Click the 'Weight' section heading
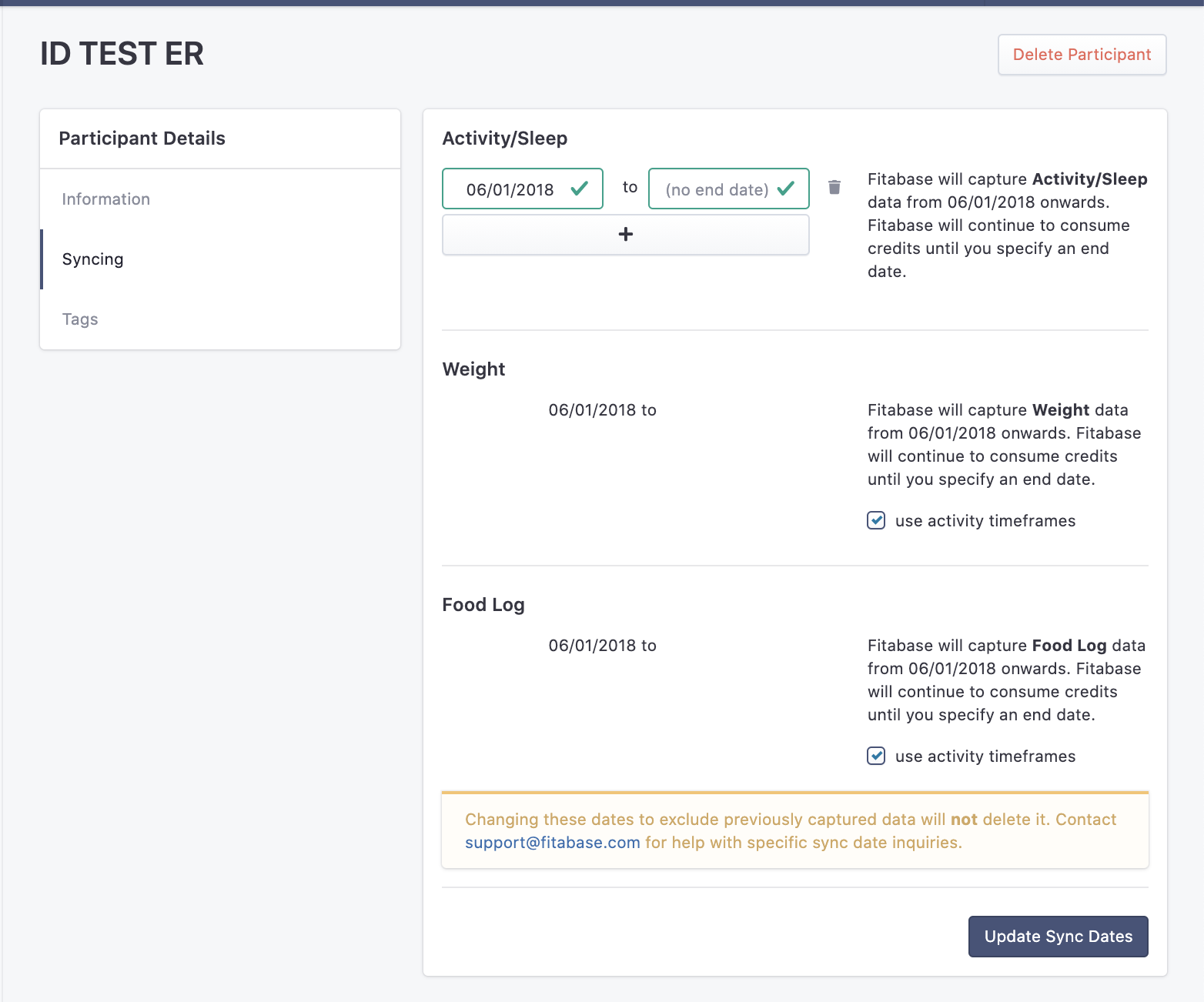This screenshot has width=1204, height=1002. coord(473,369)
